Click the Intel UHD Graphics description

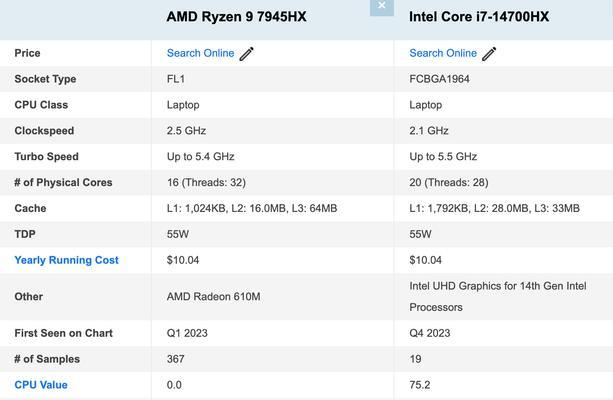coord(497,296)
